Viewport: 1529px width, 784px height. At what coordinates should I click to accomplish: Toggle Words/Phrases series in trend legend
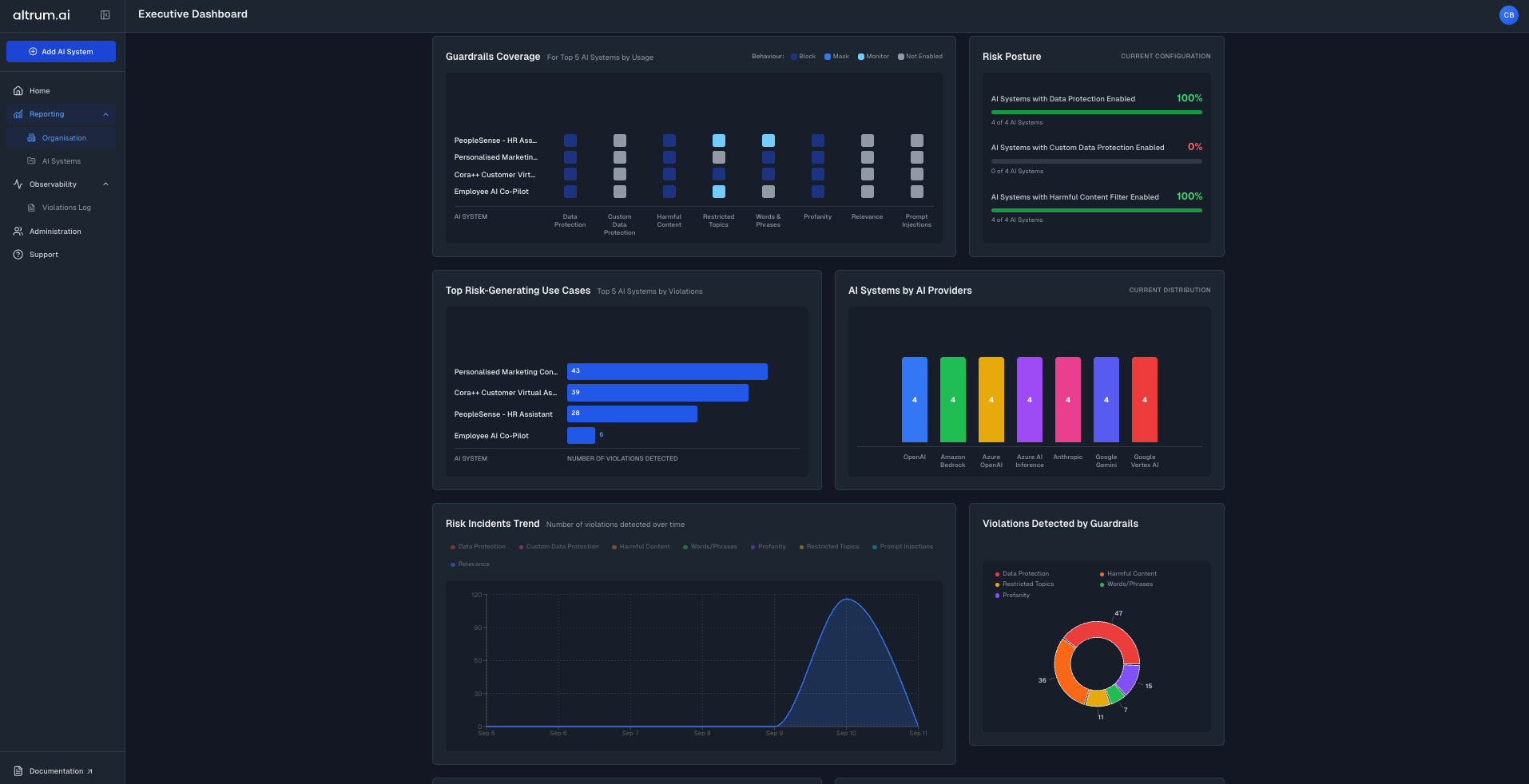(x=710, y=547)
